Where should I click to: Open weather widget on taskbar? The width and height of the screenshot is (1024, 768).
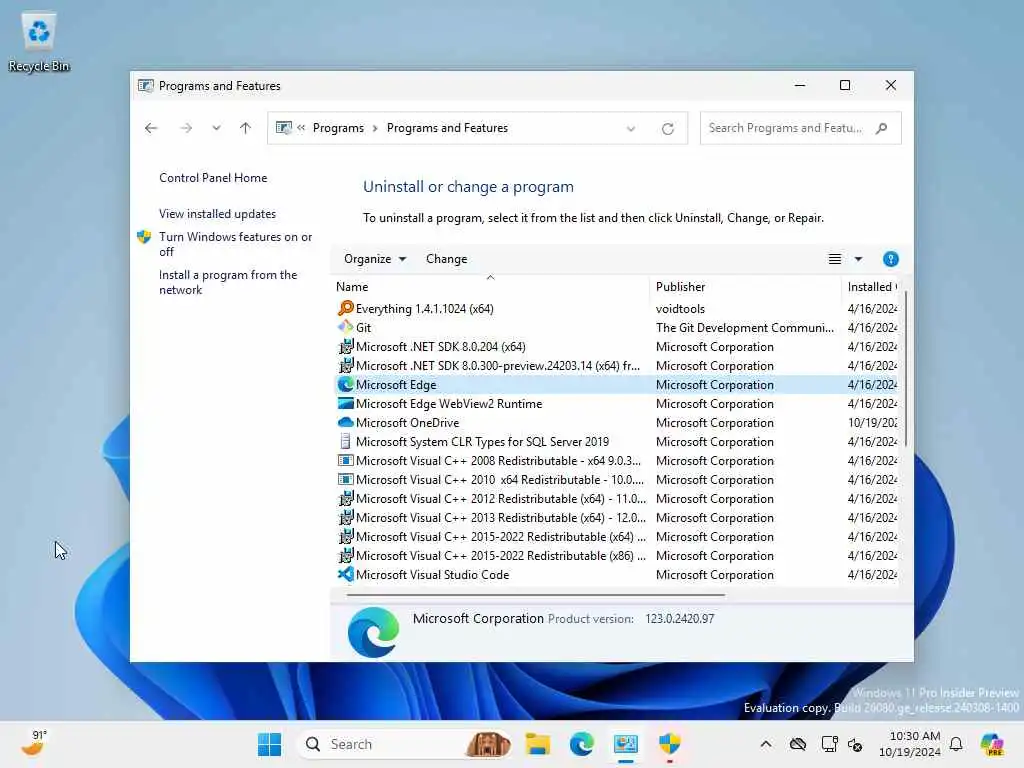coord(33,744)
